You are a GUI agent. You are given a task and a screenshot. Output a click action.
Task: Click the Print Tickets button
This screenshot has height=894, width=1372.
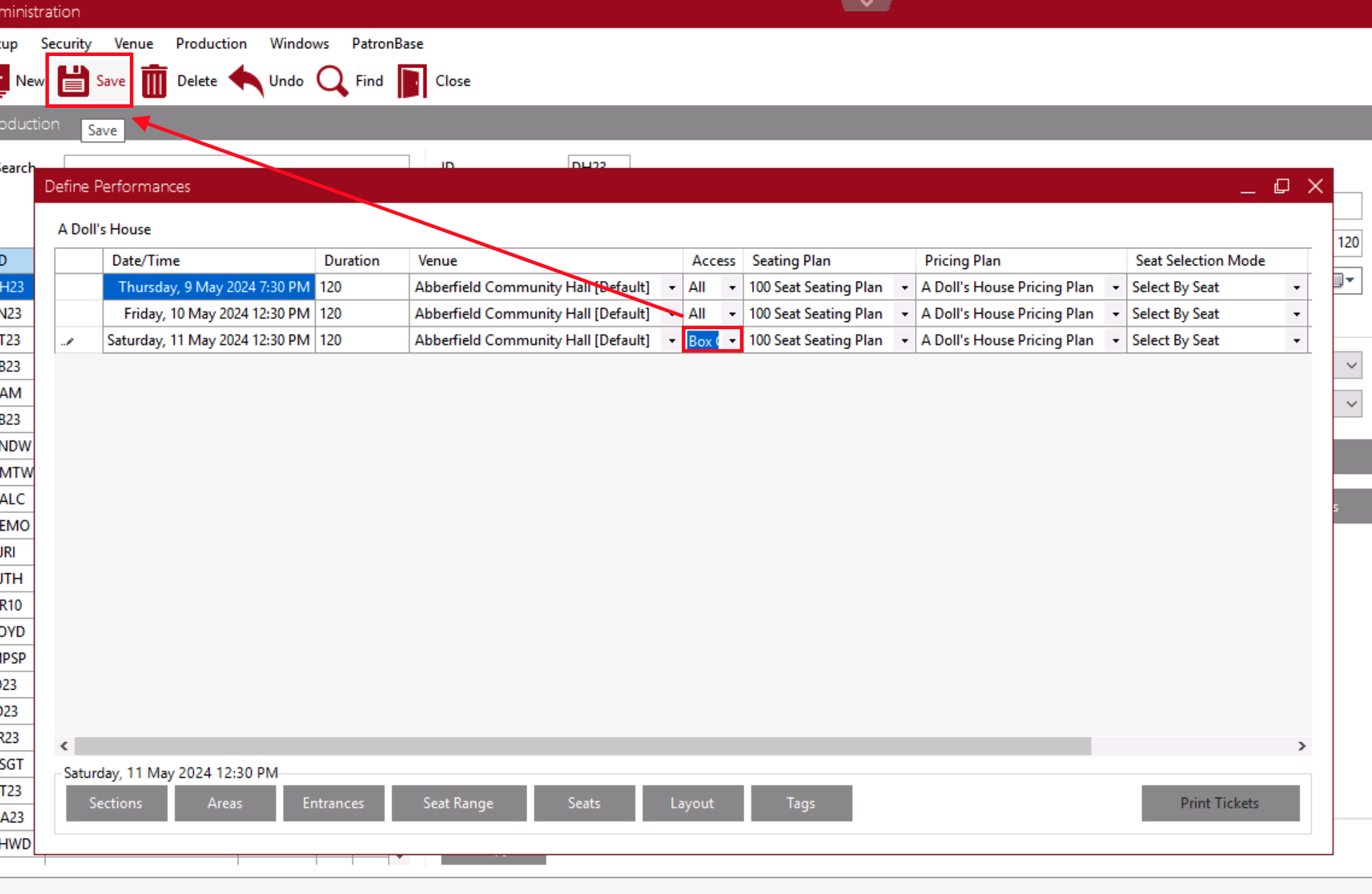coord(1219,803)
